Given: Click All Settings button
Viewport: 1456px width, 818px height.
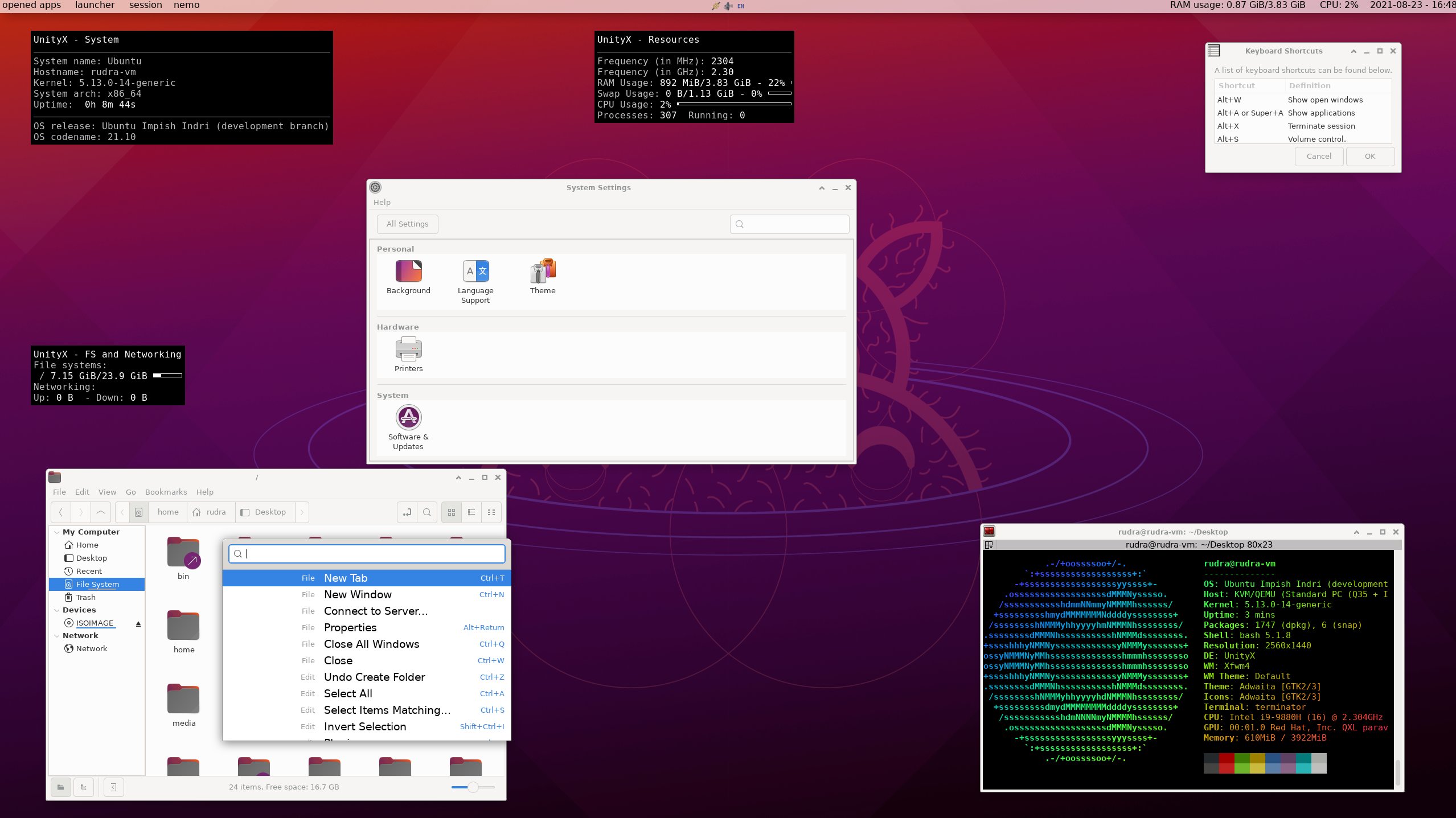Looking at the screenshot, I should pyautogui.click(x=407, y=224).
